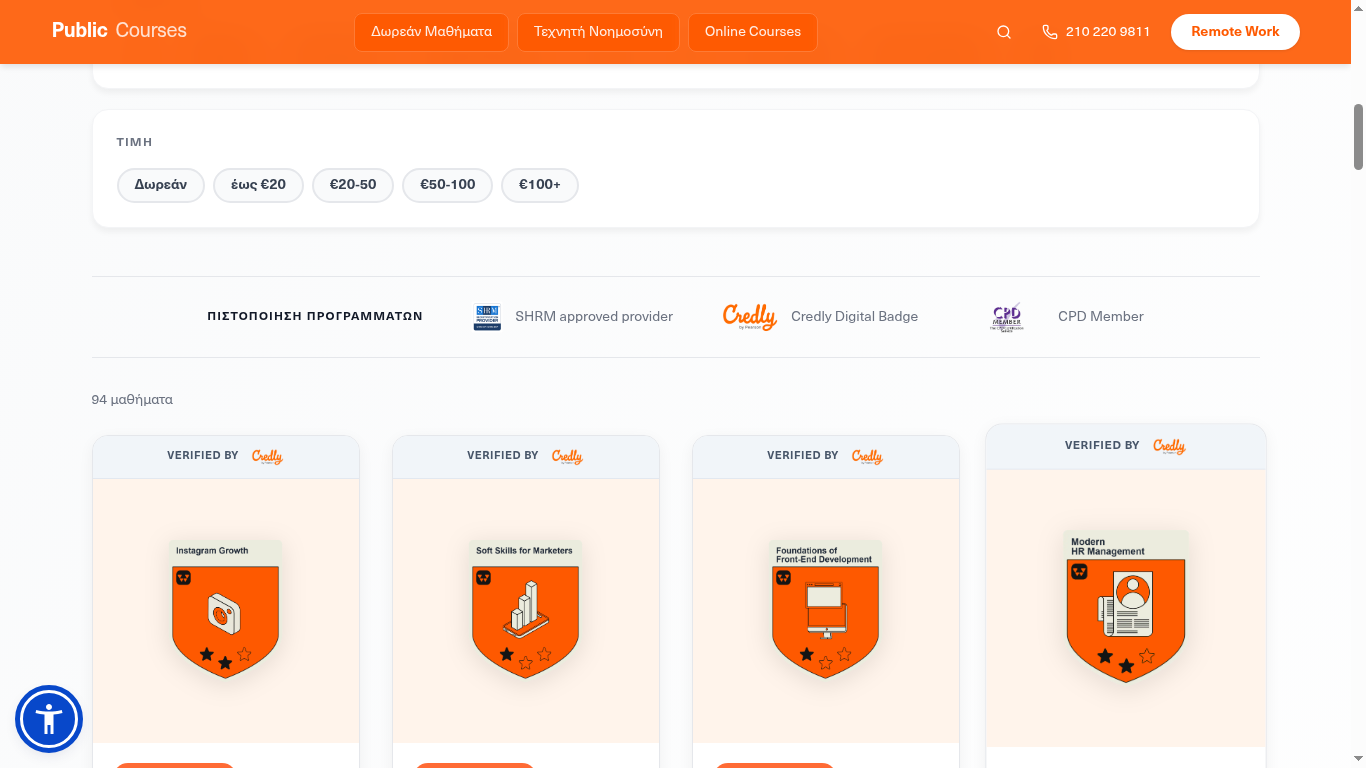
Task: Open the Δωρεάν Μαθήματα nav item
Action: click(x=431, y=32)
